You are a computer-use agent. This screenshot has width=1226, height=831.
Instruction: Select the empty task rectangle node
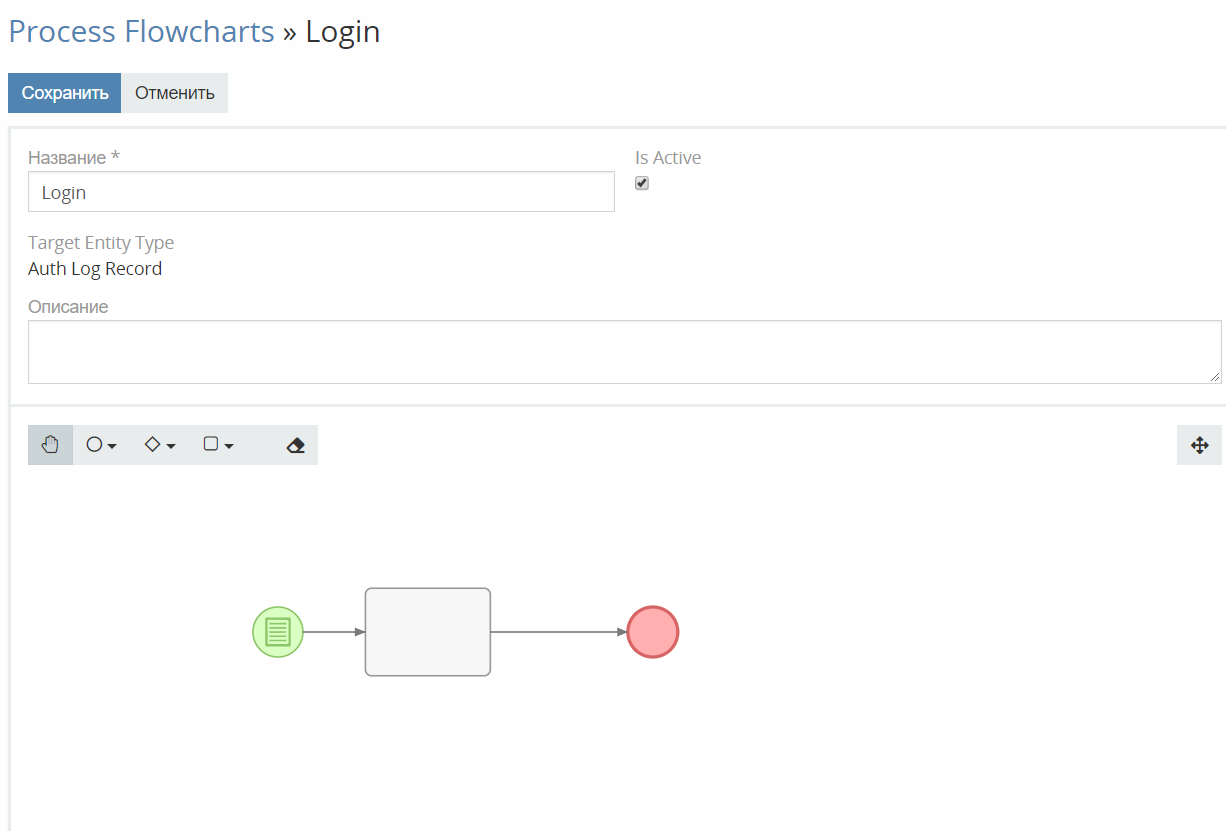(x=428, y=632)
